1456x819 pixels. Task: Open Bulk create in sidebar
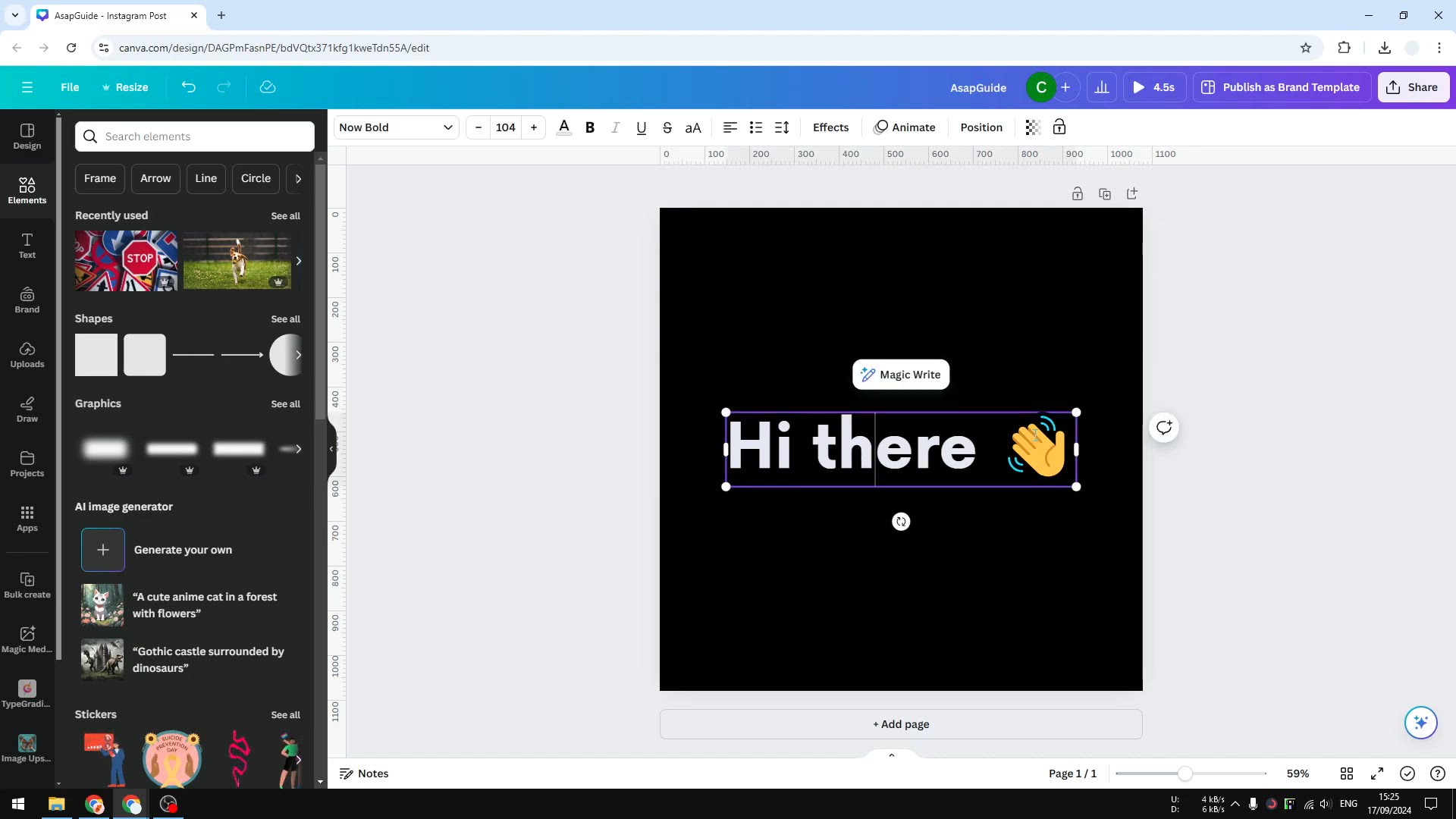[x=27, y=585]
